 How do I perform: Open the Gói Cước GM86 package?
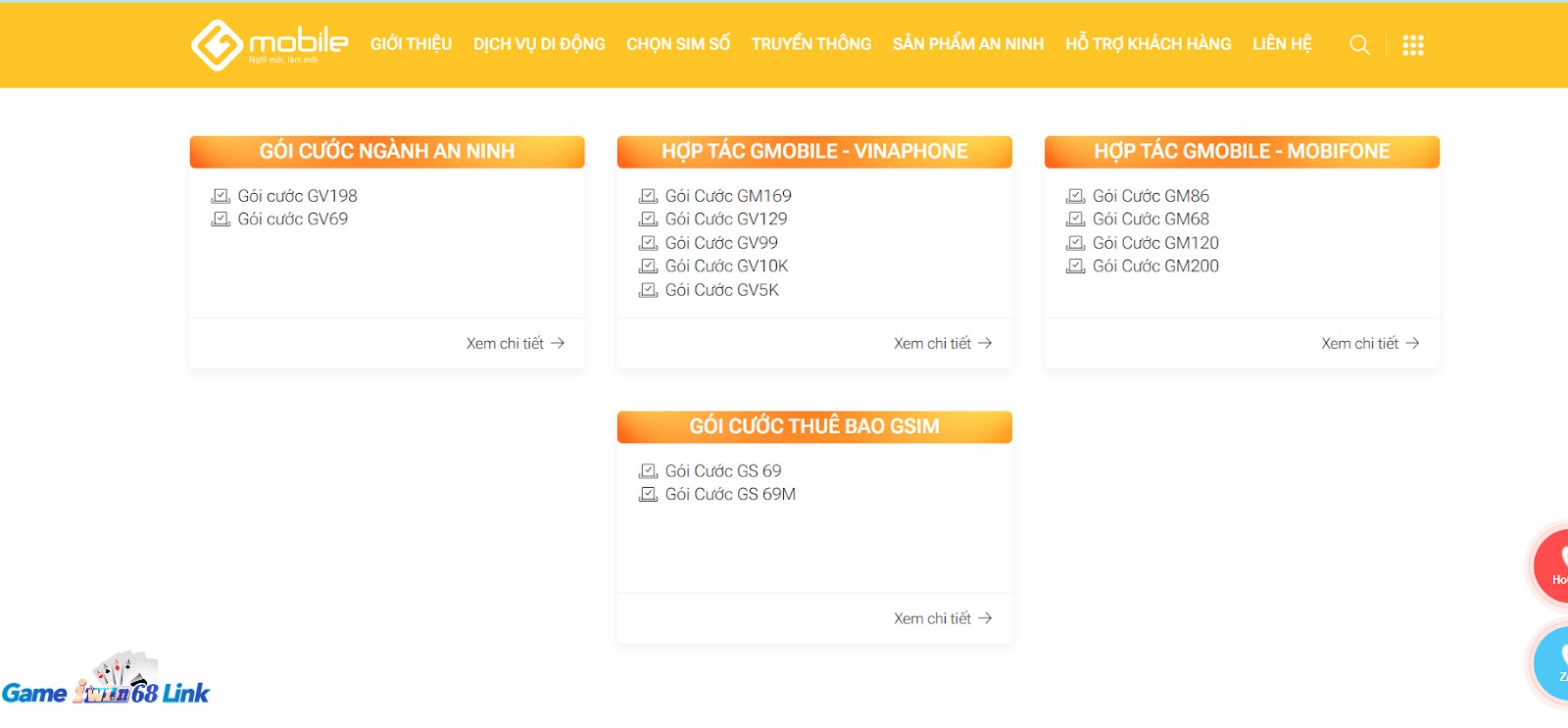(1151, 196)
